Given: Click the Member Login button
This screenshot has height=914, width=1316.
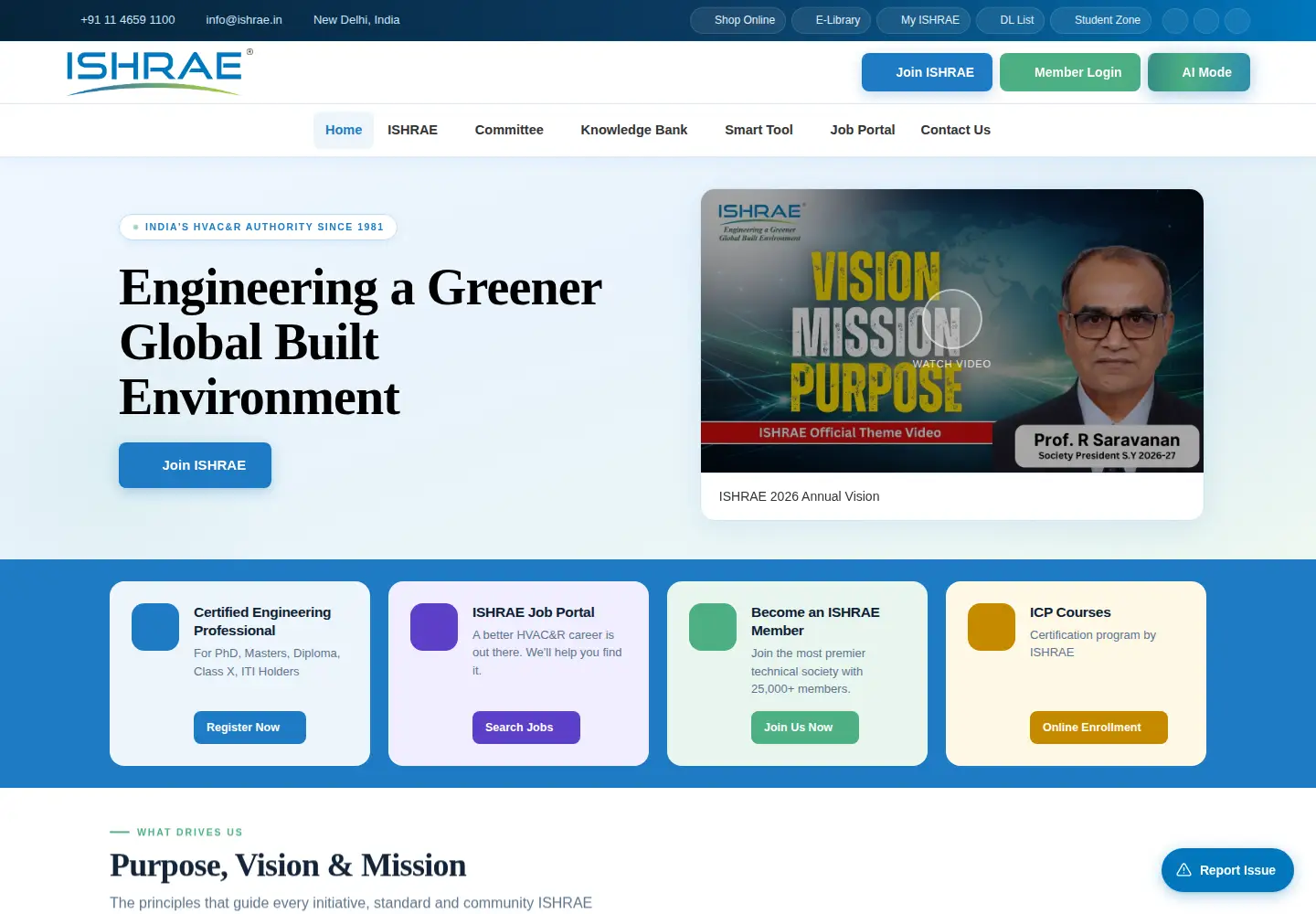Looking at the screenshot, I should [1070, 72].
